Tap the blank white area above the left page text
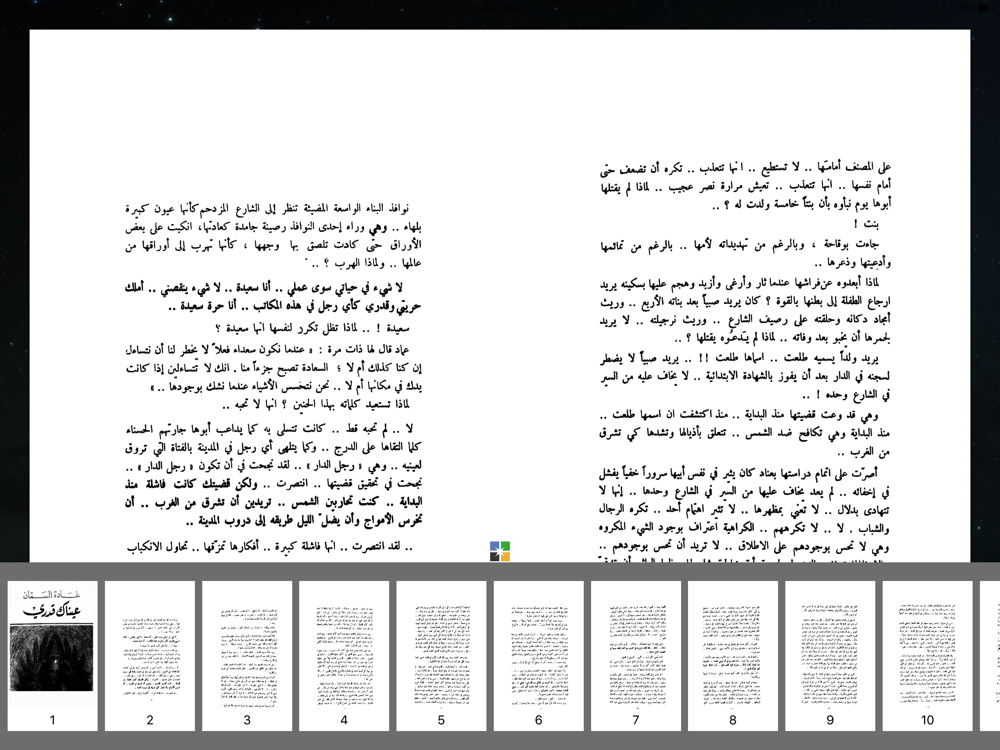 pyautogui.click(x=265, y=115)
